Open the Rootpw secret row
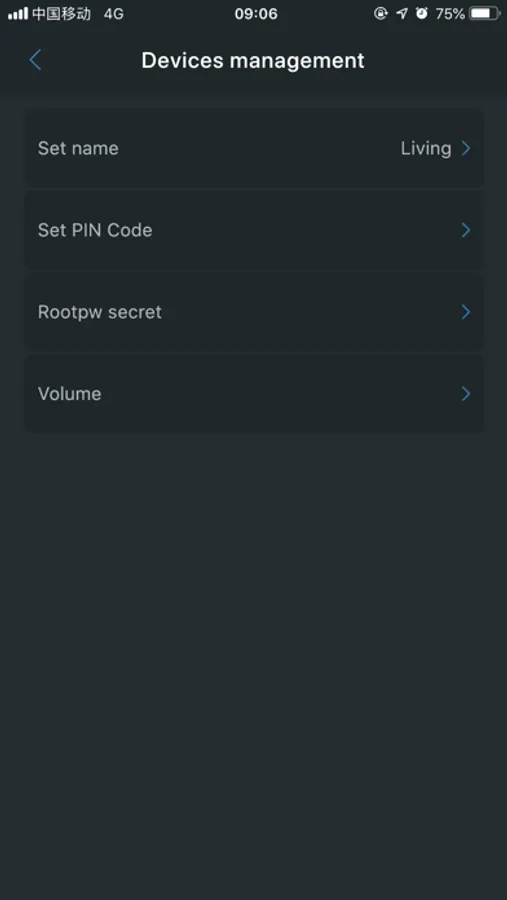Screen dimensions: 507x900 click(x=253, y=312)
